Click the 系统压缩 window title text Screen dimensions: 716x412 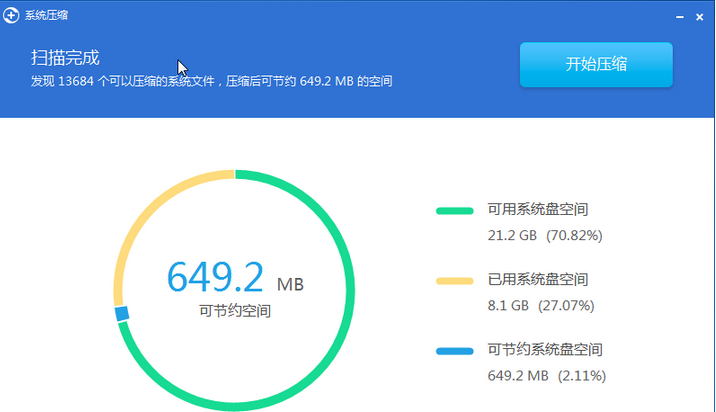click(46, 16)
